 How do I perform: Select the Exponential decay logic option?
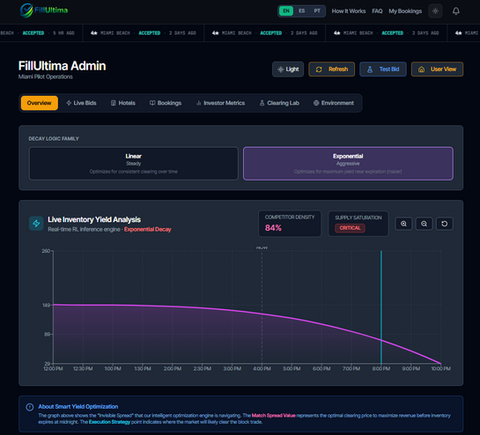[x=348, y=163]
